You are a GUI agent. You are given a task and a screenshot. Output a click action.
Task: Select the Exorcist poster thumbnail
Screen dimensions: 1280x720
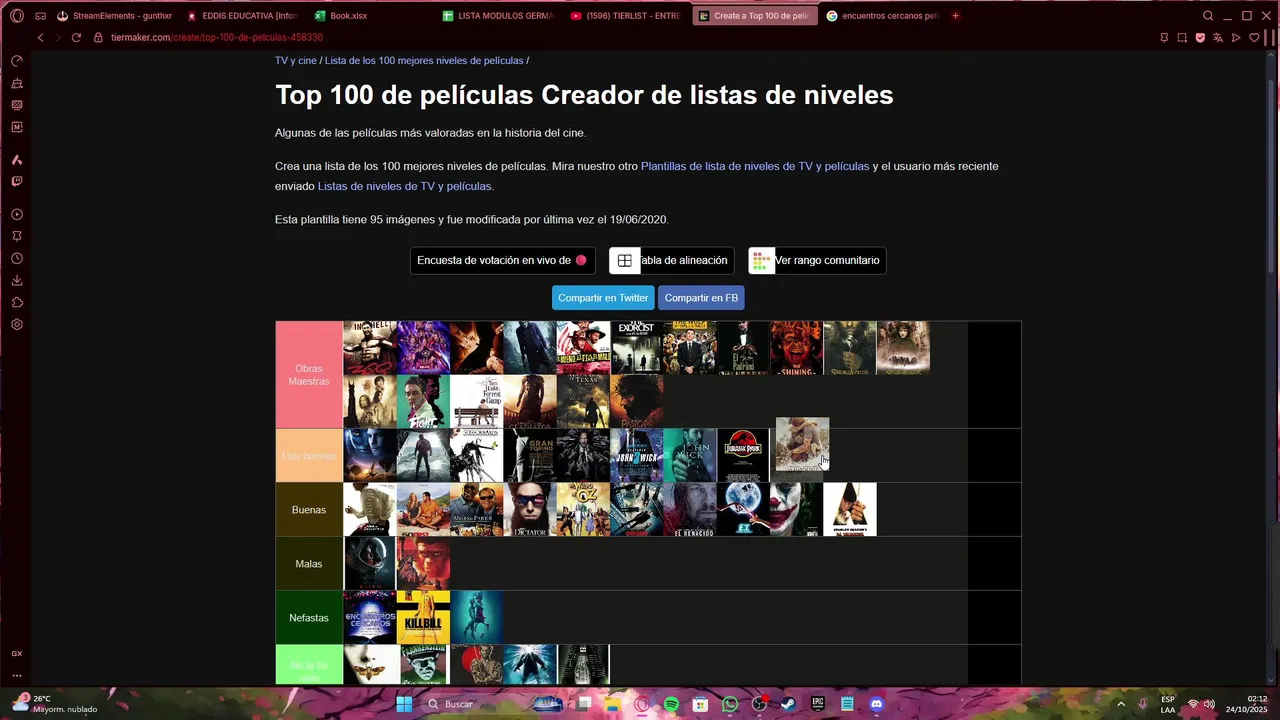[x=636, y=347]
